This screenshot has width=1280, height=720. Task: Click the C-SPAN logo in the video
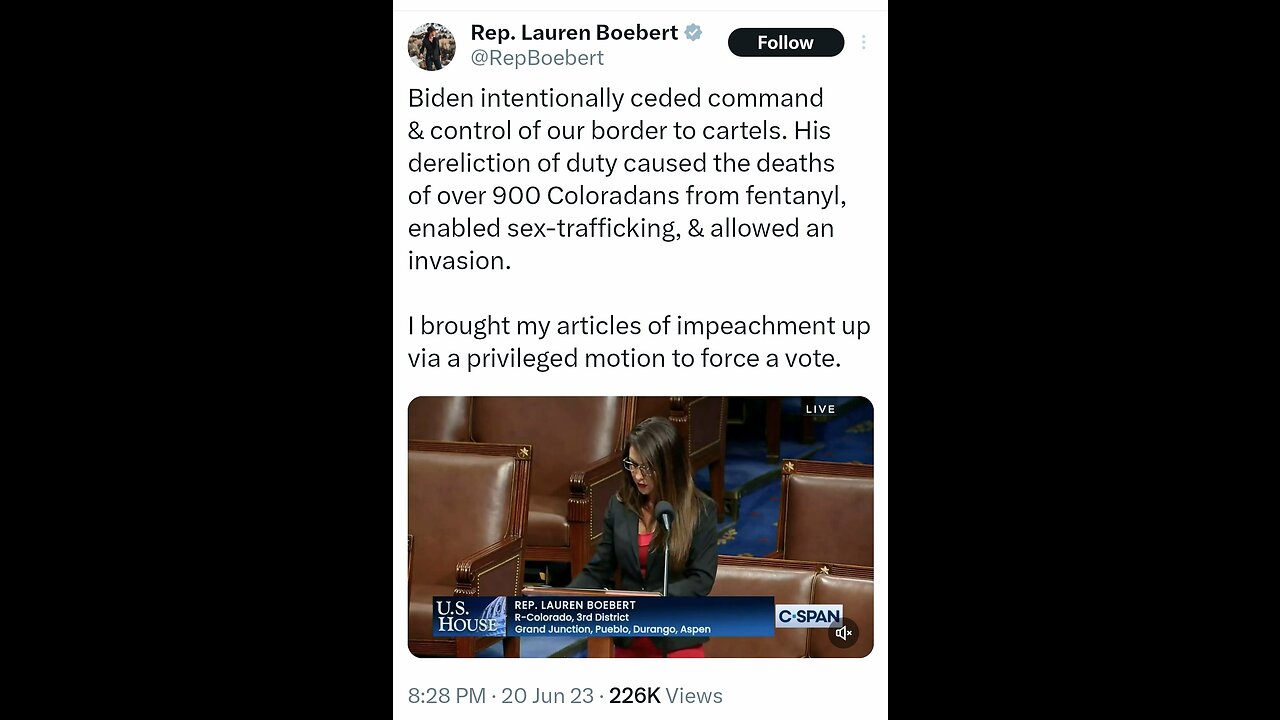pos(809,616)
